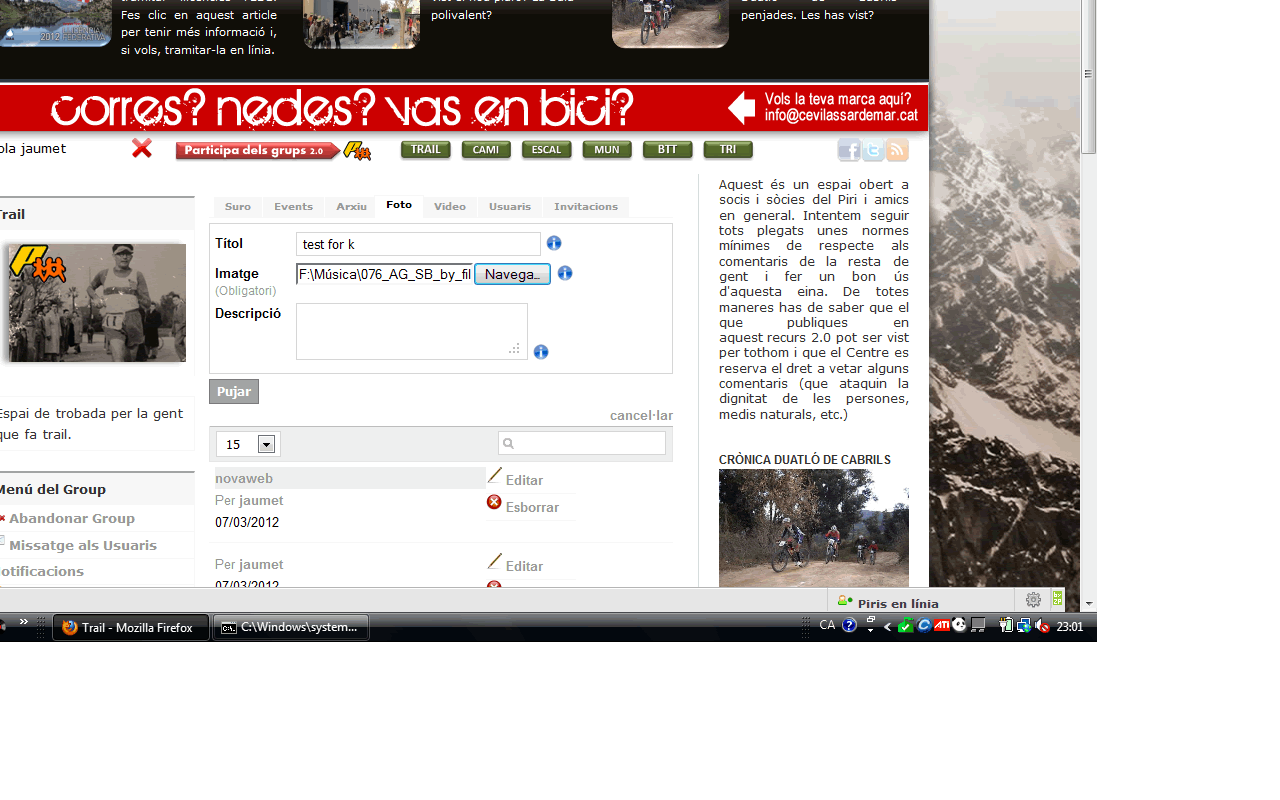The height and width of the screenshot is (800, 1280).
Task: Click the network connection tray icon
Action: 1024,626
